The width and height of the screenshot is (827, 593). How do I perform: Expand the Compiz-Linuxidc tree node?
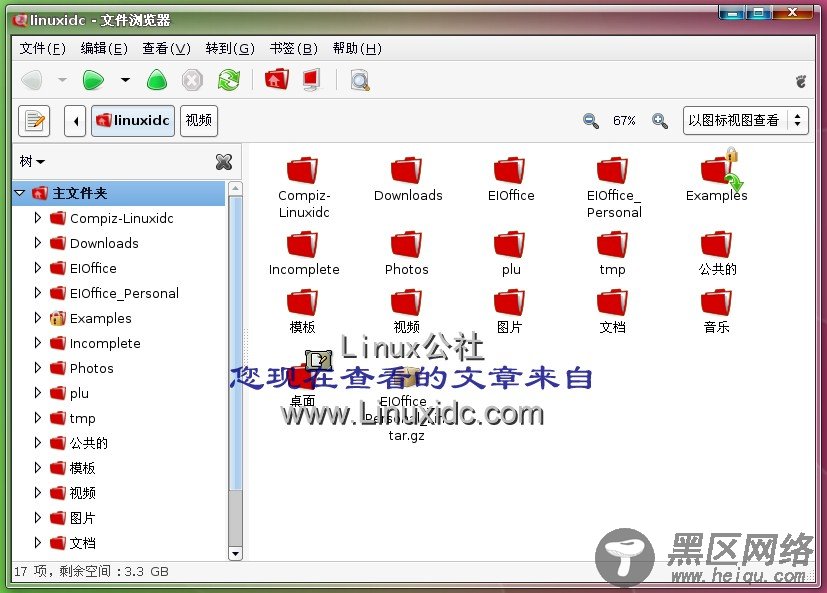click(37, 218)
